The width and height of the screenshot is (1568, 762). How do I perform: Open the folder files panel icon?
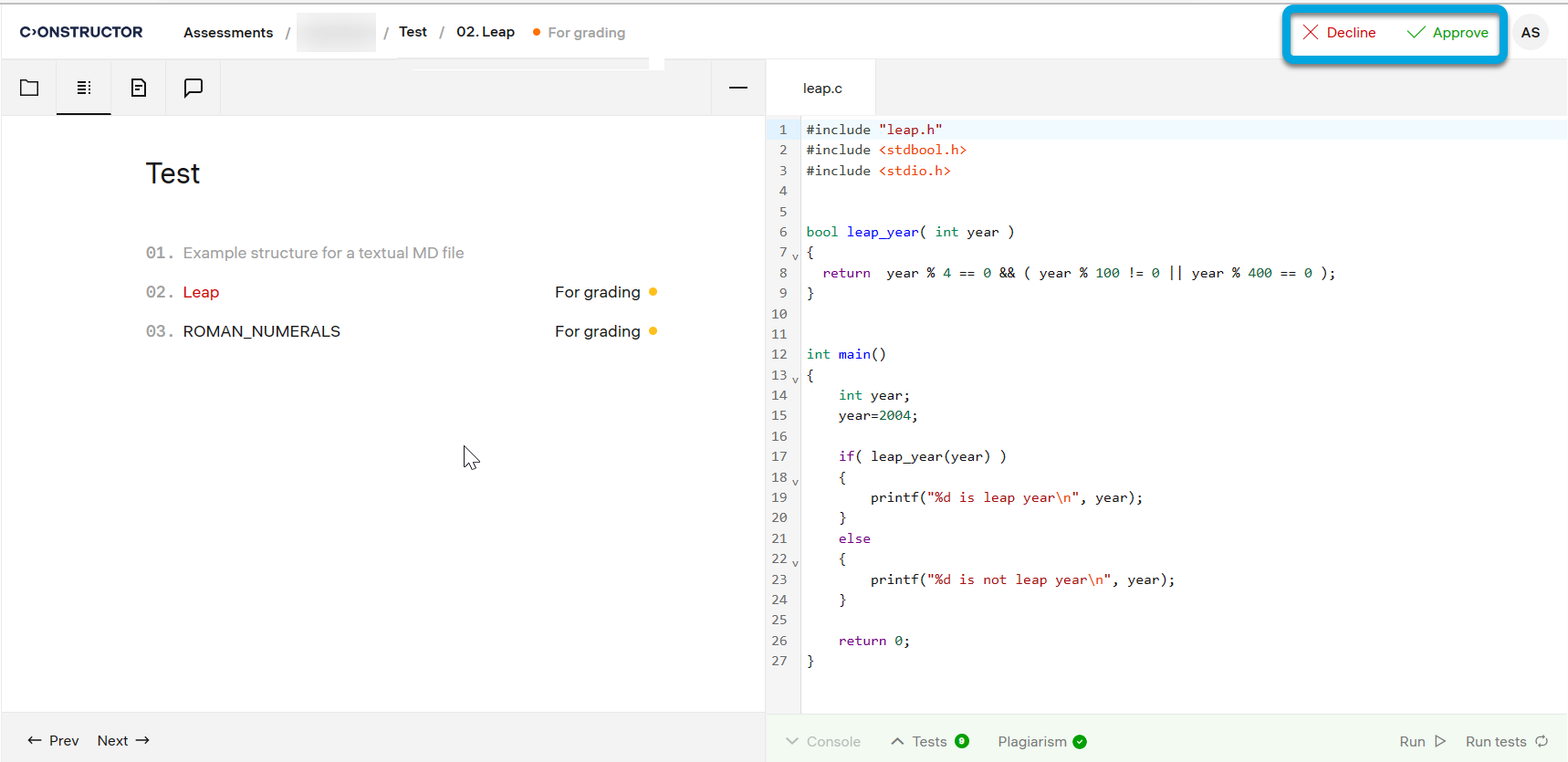point(29,88)
